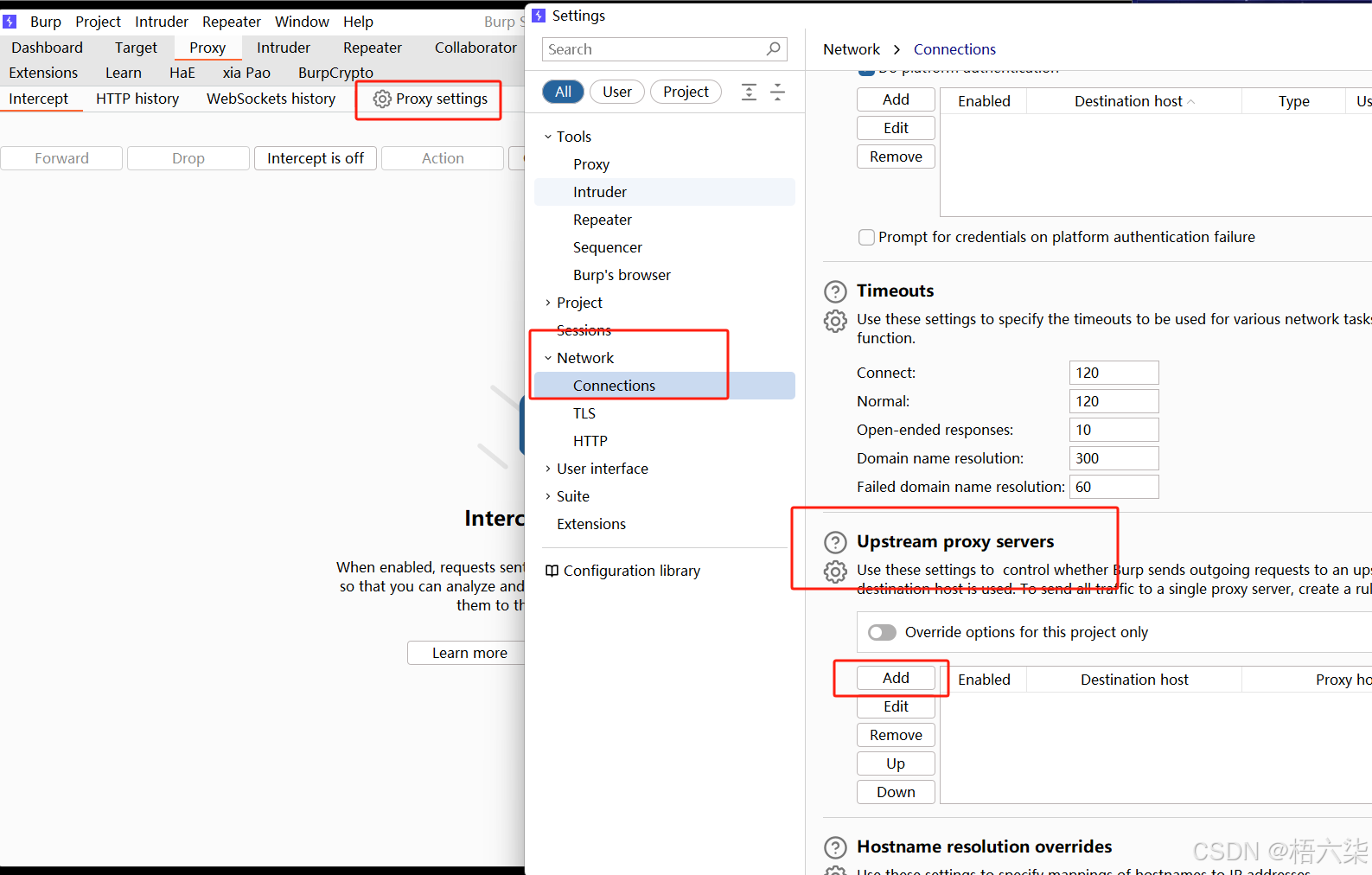
Task: Click the Failed domain name resolution field
Action: click(1114, 487)
